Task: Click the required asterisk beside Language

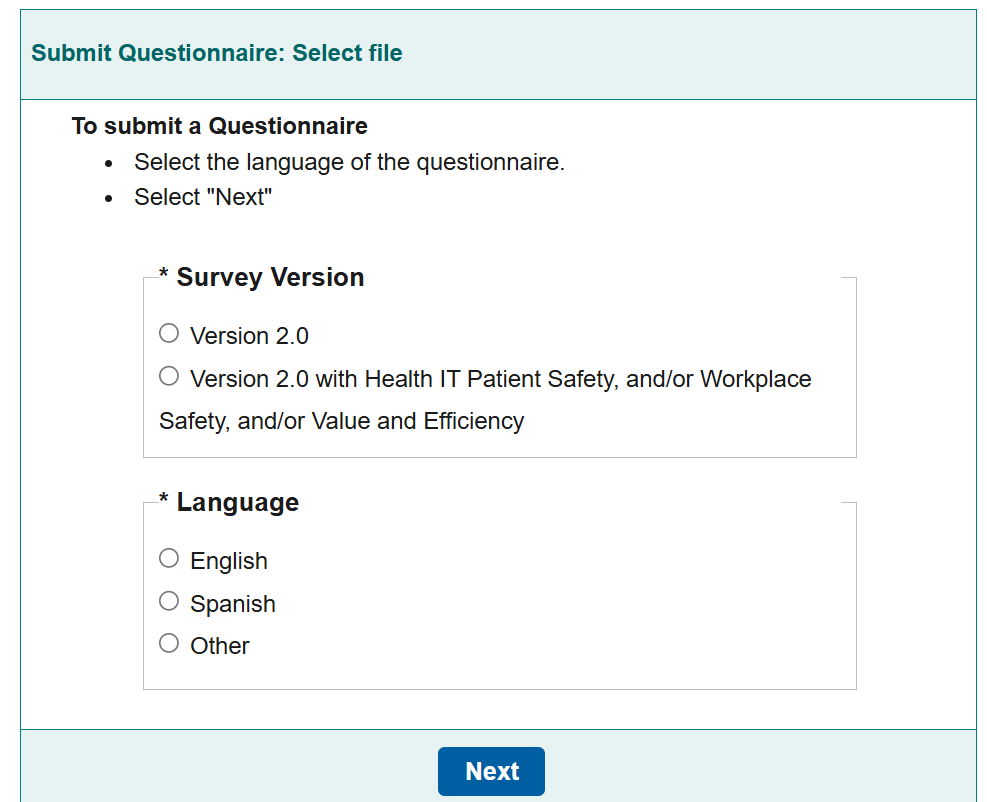Action: (x=164, y=501)
